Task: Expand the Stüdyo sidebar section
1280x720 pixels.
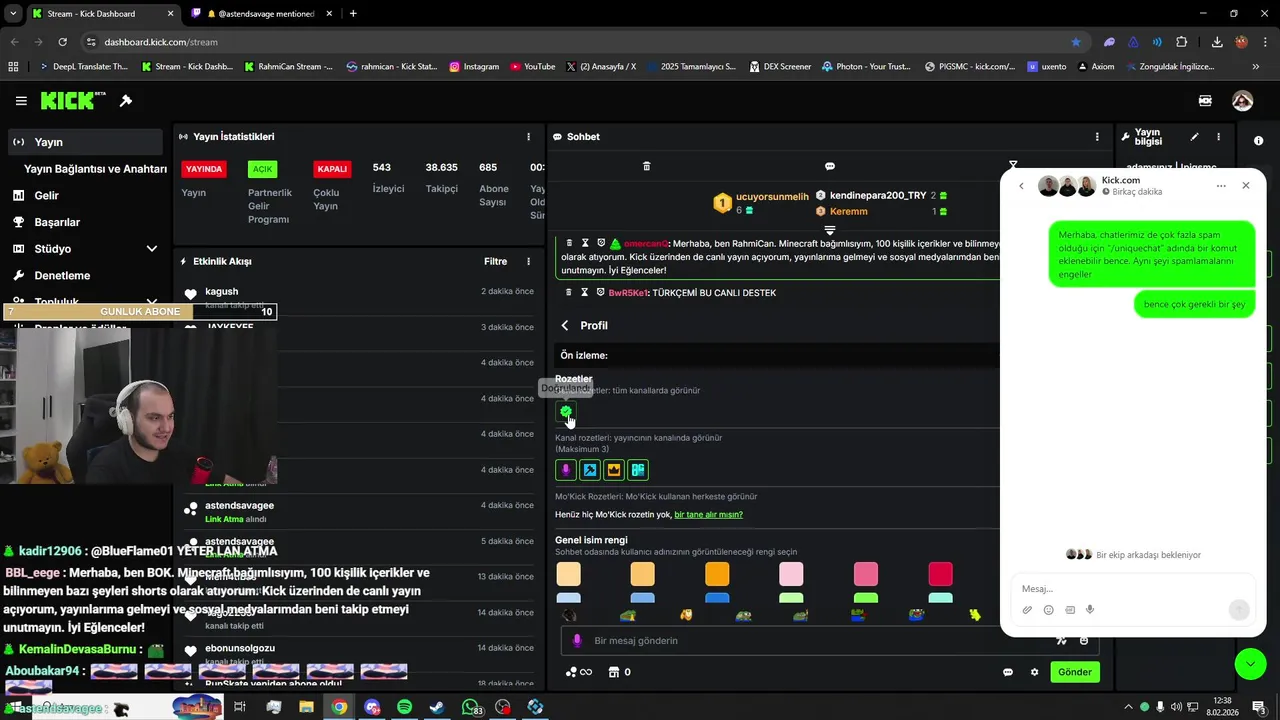Action: coord(152,249)
